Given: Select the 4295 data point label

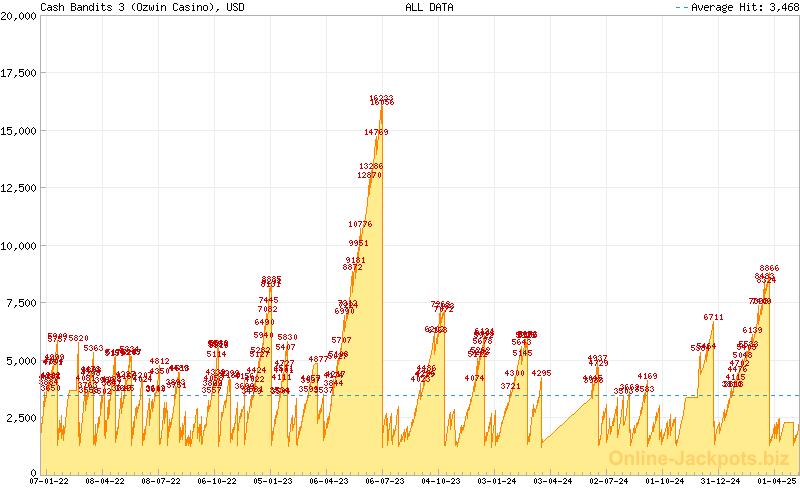Looking at the screenshot, I should click(541, 373).
